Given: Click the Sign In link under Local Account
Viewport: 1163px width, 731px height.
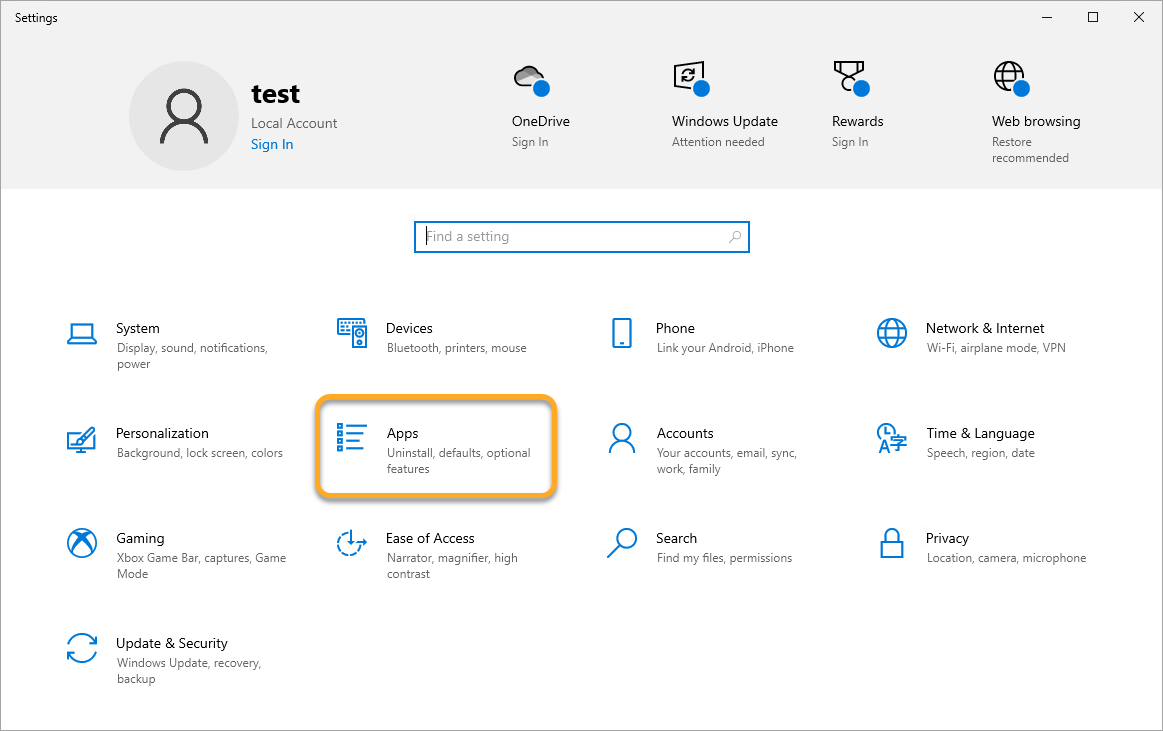Looking at the screenshot, I should coord(272,145).
